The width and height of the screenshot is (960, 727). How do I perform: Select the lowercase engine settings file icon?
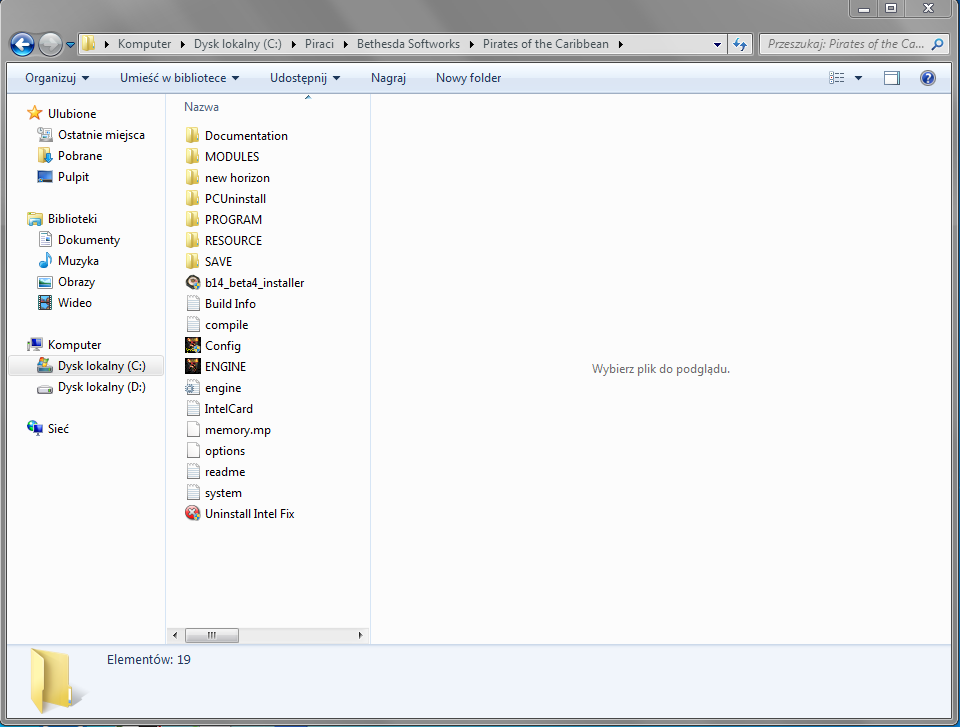192,388
